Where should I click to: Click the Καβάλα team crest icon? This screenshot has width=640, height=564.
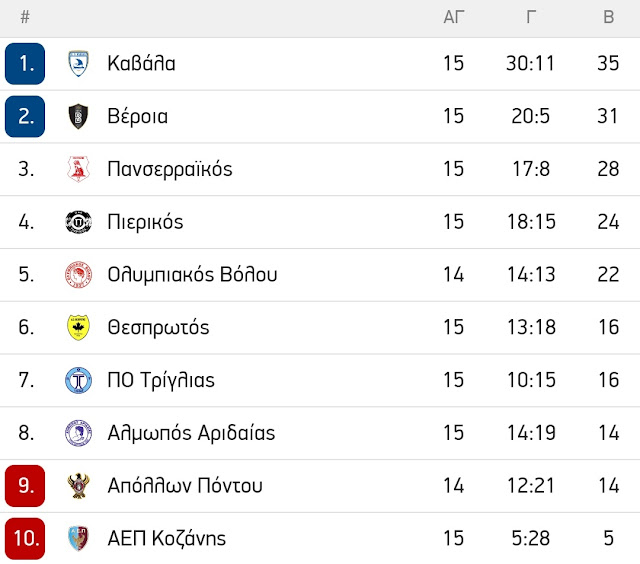[x=78, y=64]
